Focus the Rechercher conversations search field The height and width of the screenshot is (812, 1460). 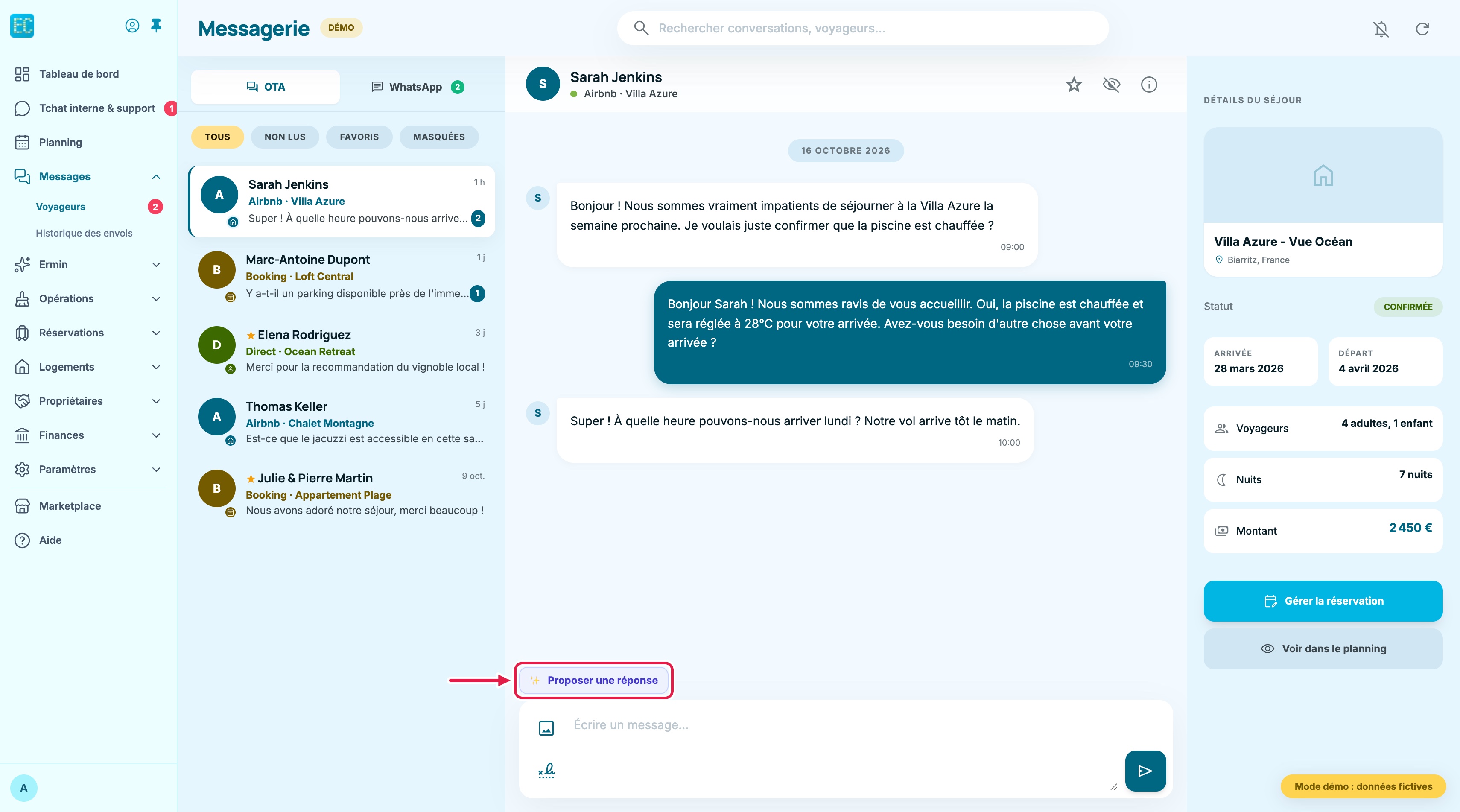pyautogui.click(x=863, y=28)
